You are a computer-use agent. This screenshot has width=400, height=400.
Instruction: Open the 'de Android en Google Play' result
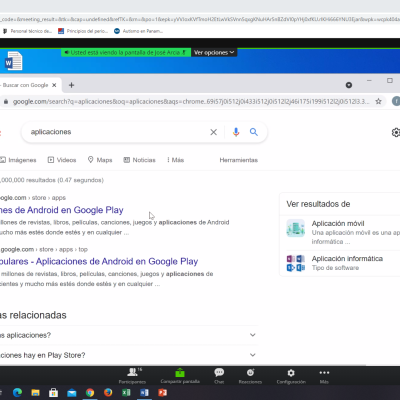tap(62, 210)
